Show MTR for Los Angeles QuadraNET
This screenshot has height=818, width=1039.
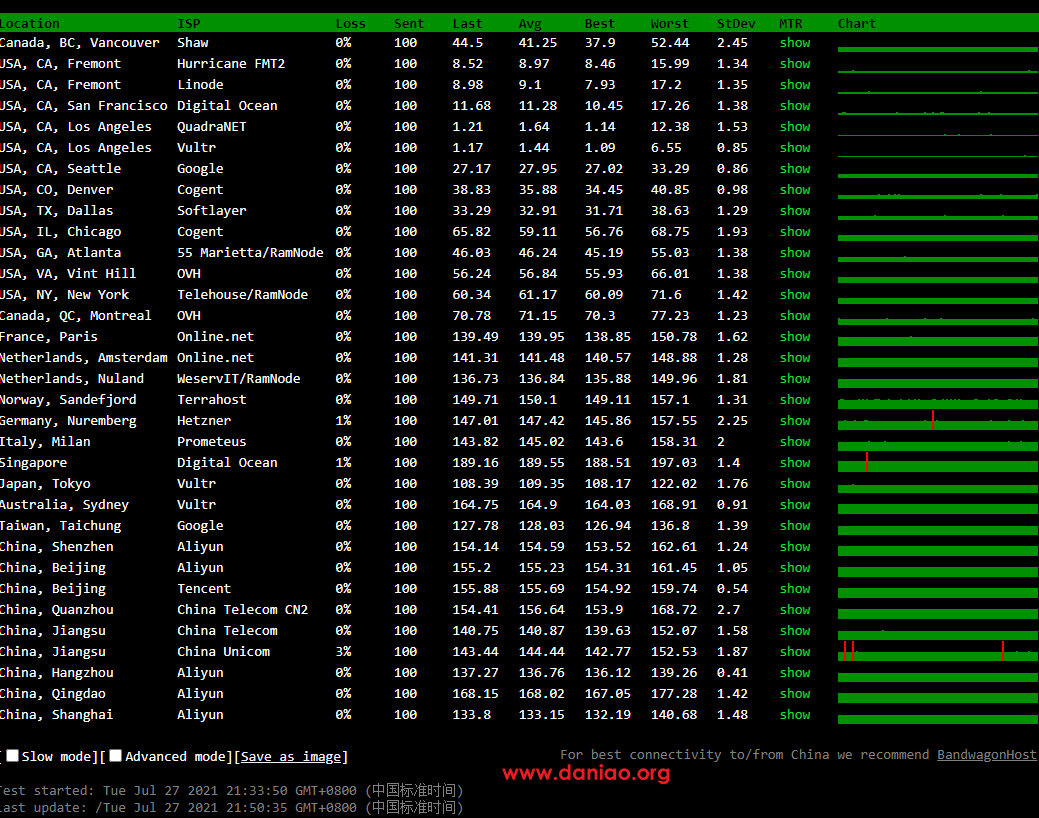click(794, 127)
